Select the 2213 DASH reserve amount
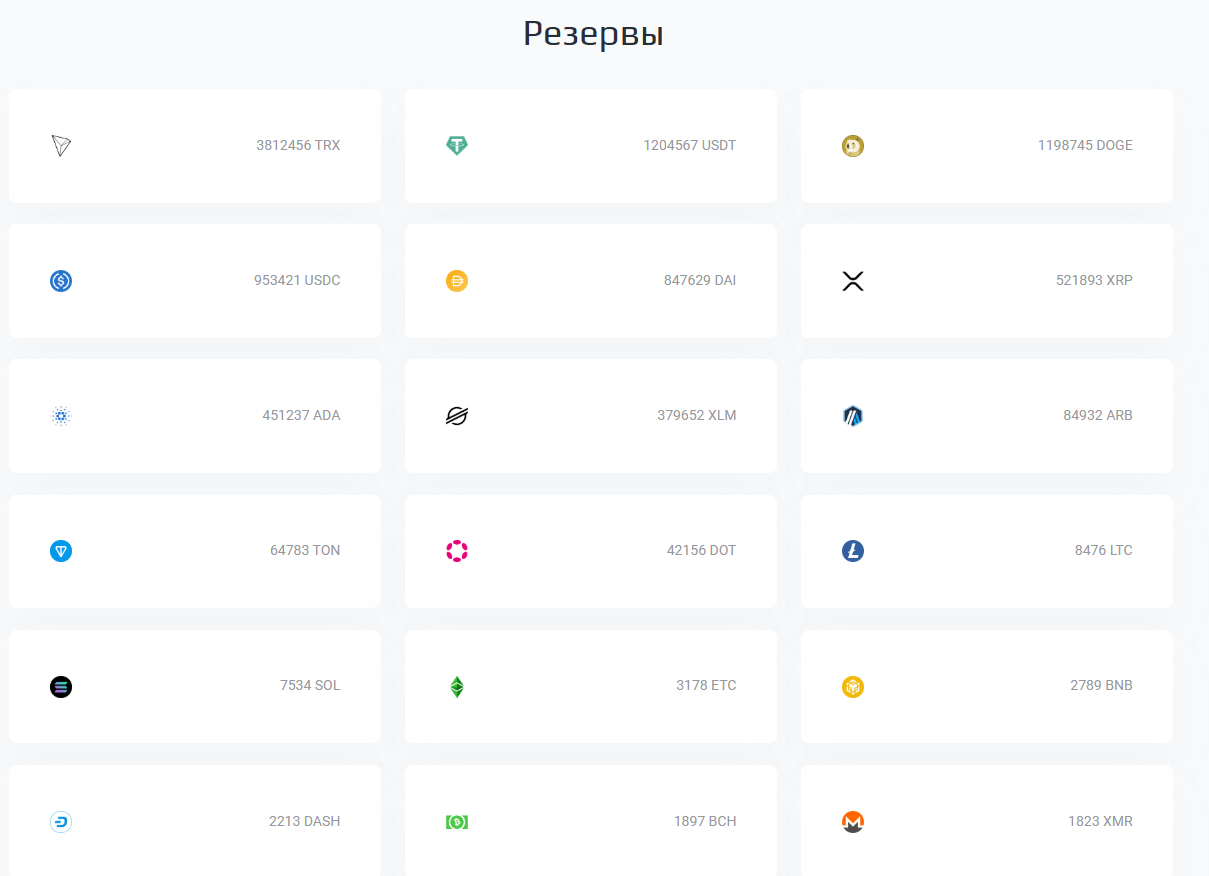The image size is (1209, 876). [x=304, y=822]
